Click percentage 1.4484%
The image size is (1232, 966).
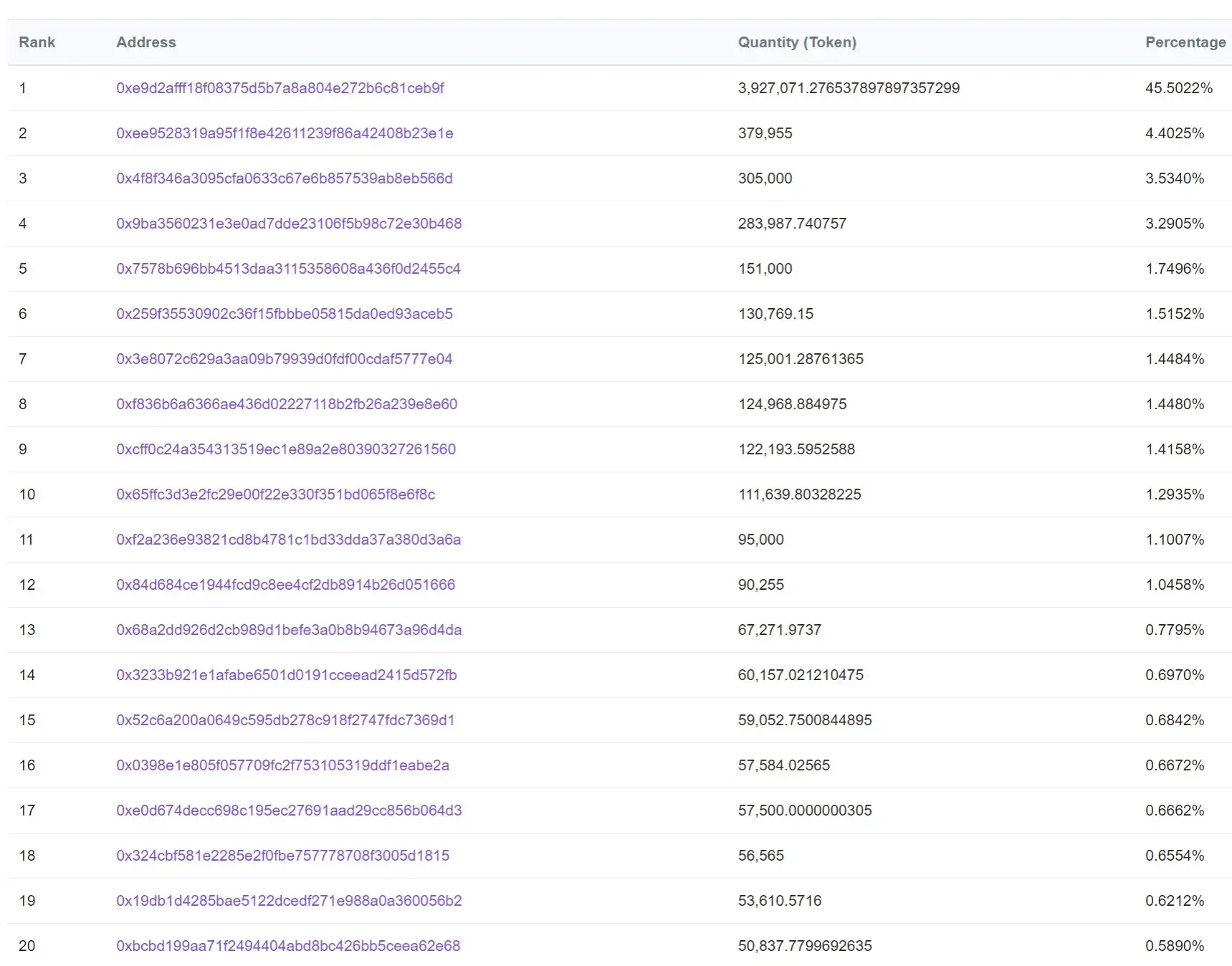[x=1175, y=359]
